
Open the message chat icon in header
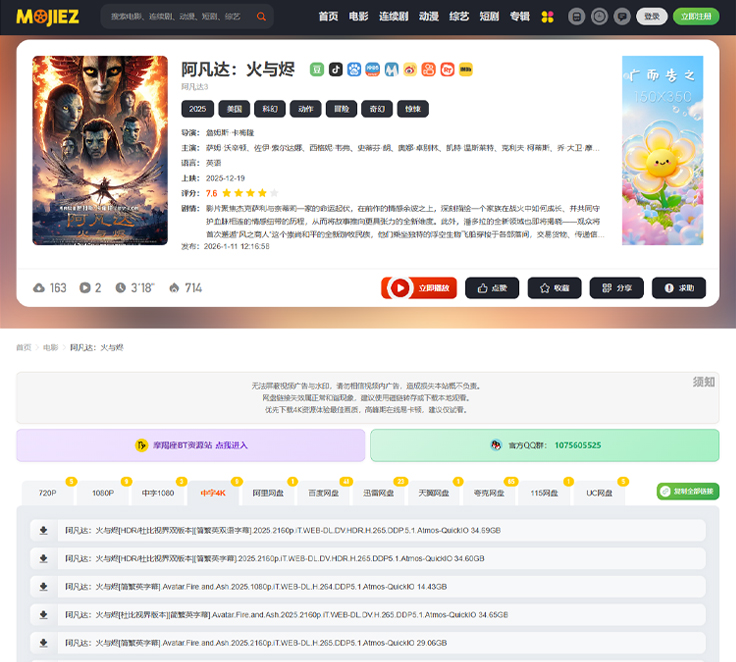[x=622, y=17]
